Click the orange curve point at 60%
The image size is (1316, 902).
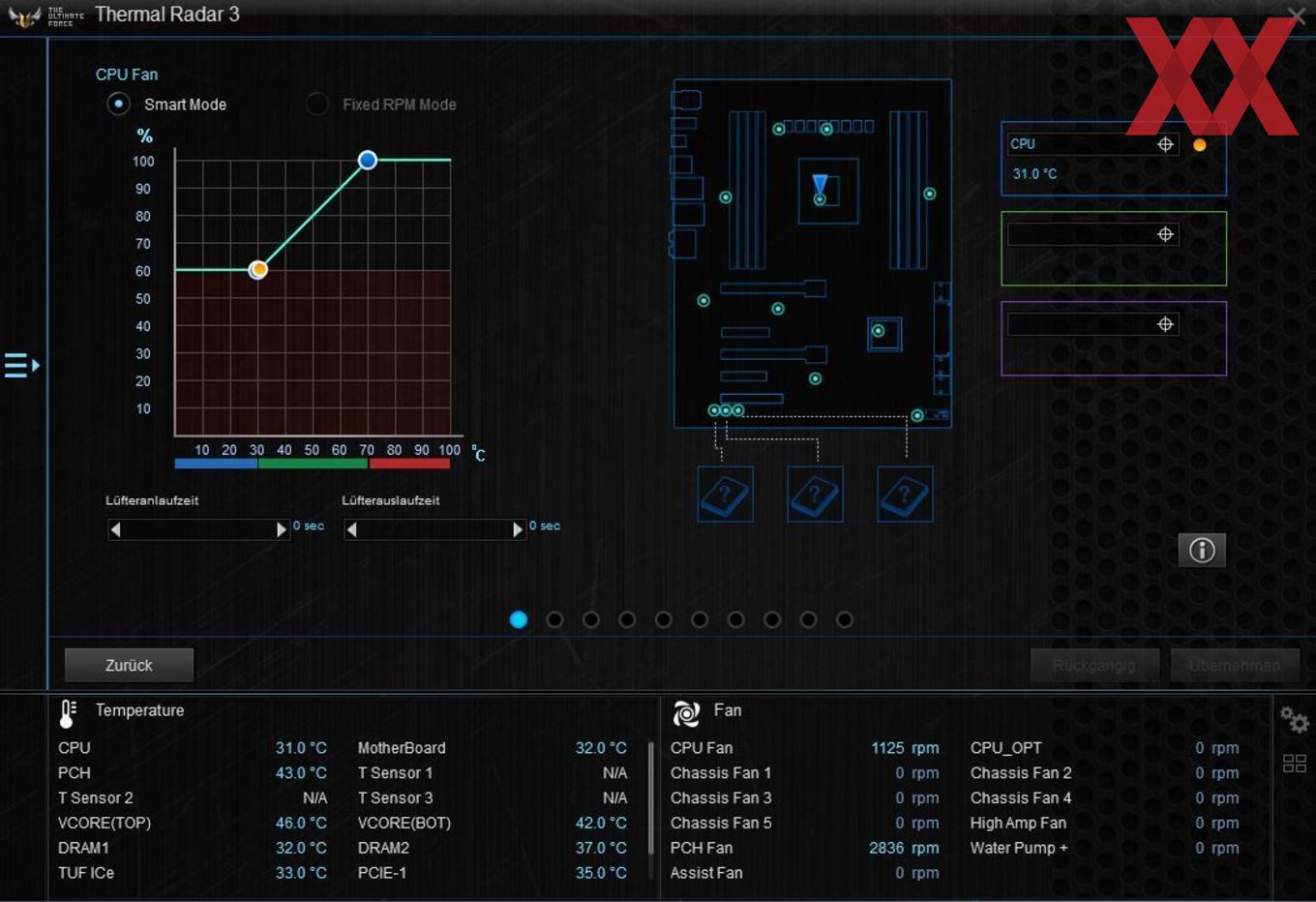[x=257, y=270]
